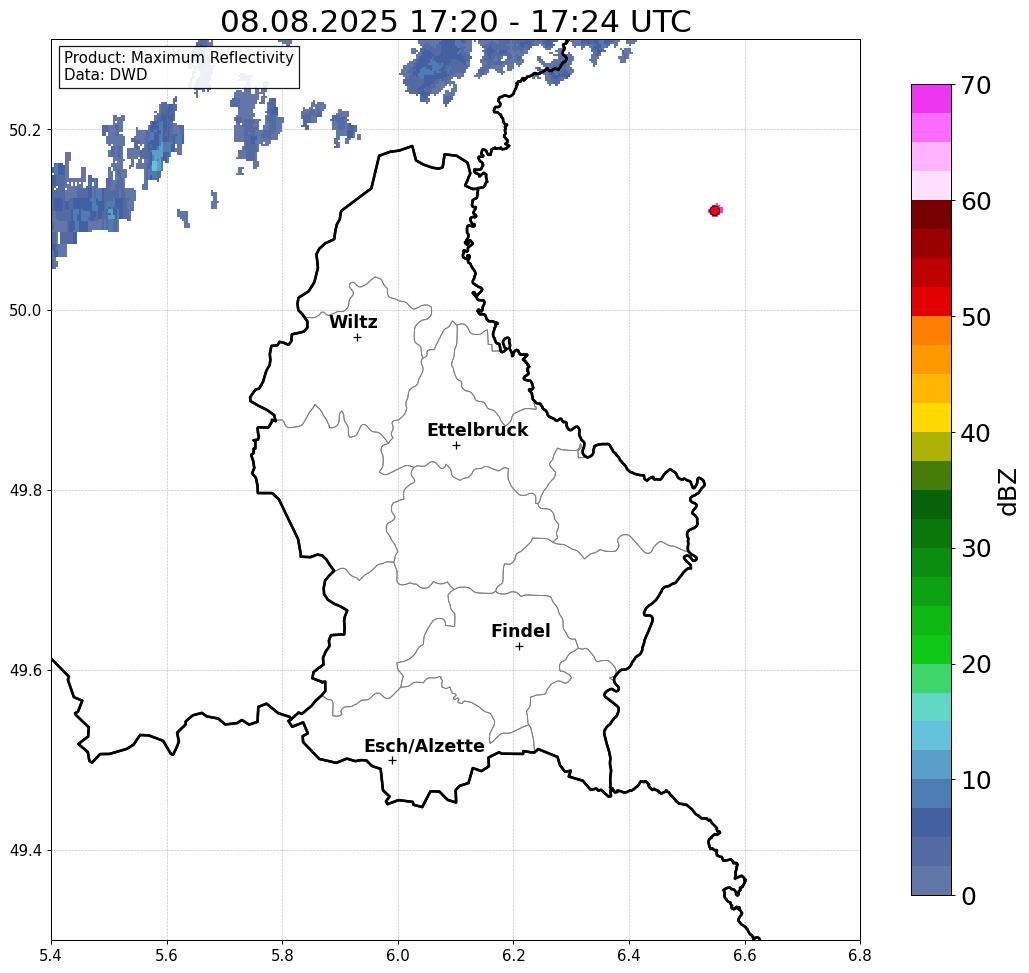Click the longitude tick label 5.6

[x=167, y=956]
